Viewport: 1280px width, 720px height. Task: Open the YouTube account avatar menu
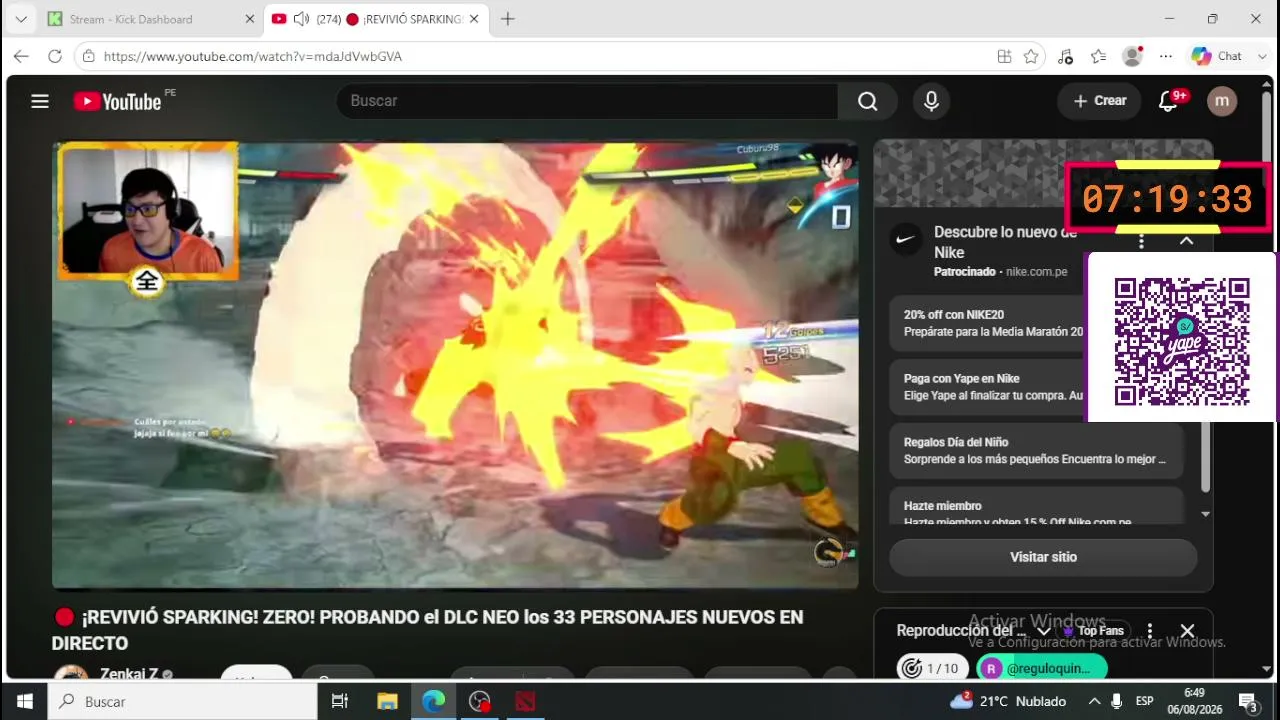click(1222, 101)
